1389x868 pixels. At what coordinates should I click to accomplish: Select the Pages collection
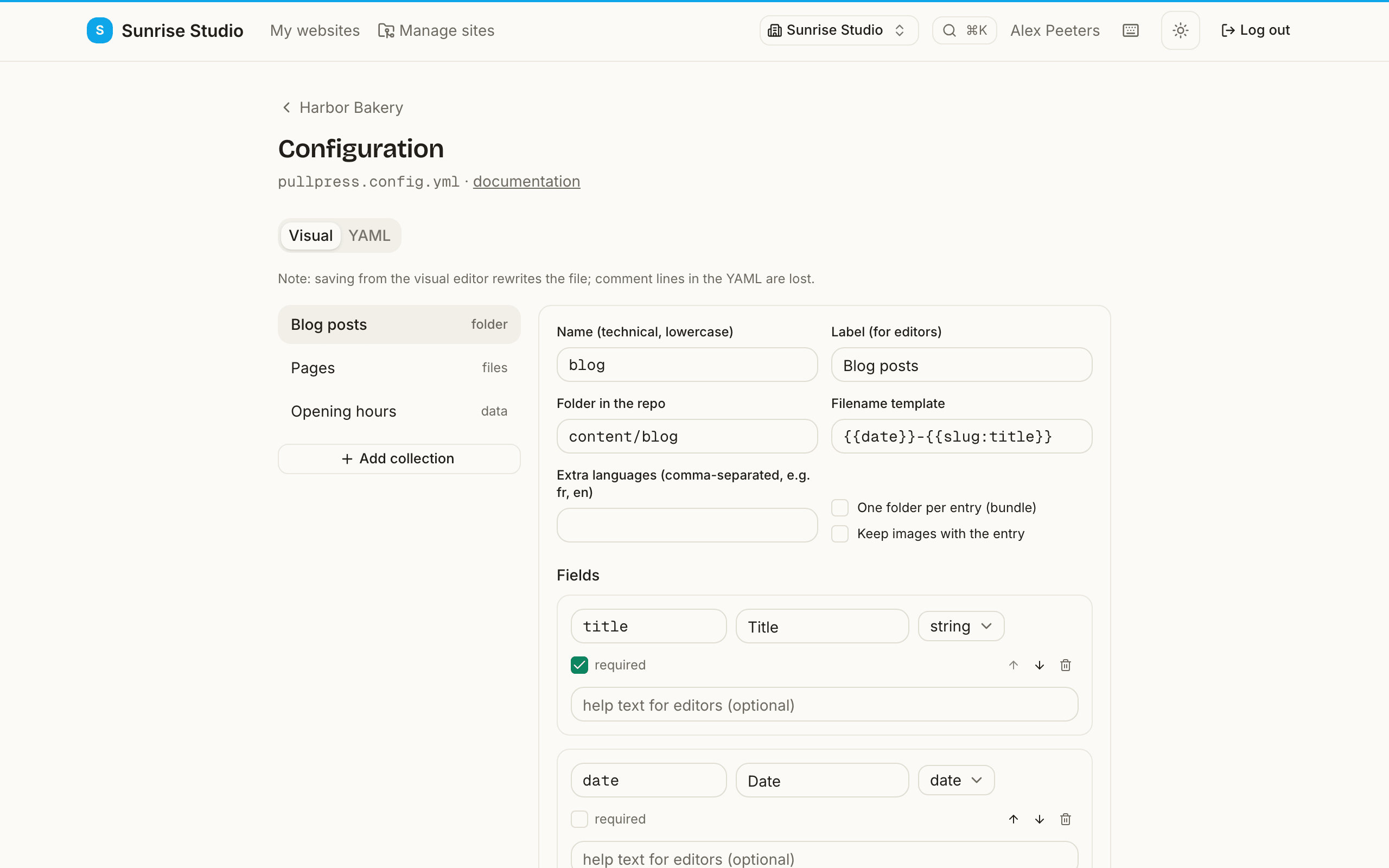(x=399, y=368)
